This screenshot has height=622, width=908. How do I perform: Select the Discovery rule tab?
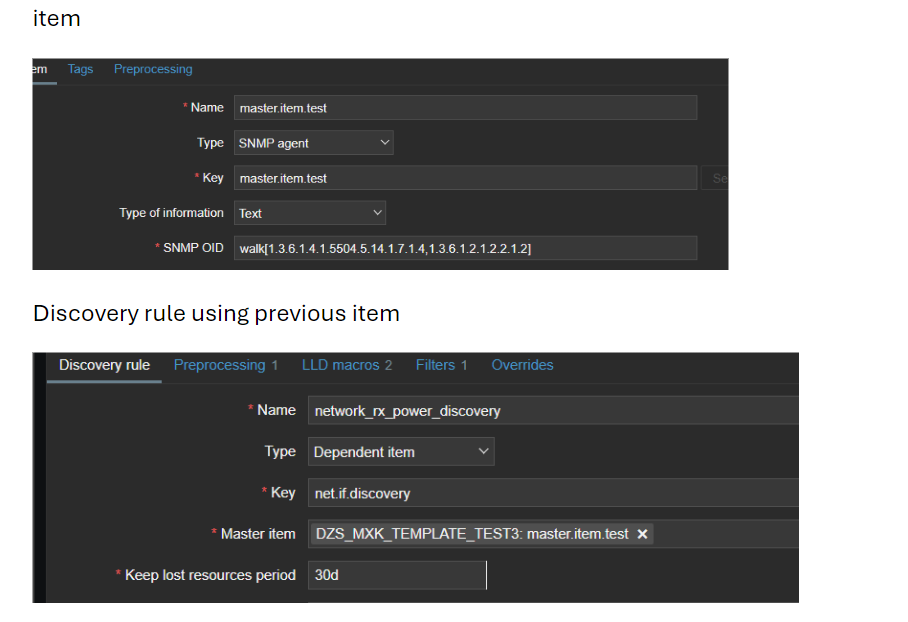point(104,365)
